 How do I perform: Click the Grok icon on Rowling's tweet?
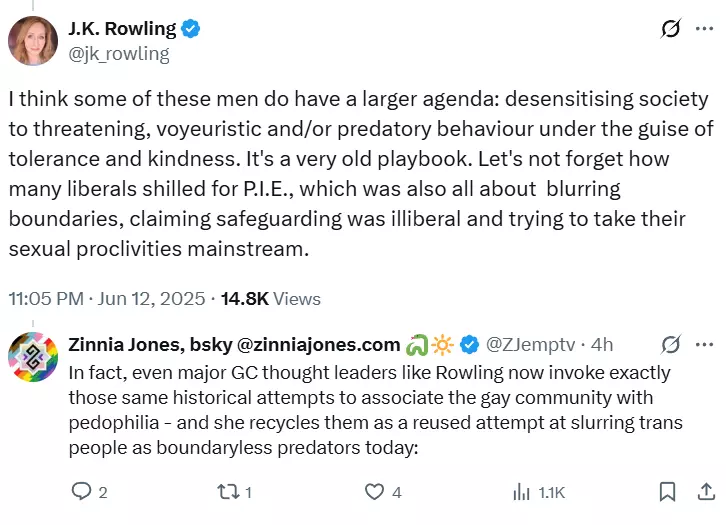click(x=670, y=29)
